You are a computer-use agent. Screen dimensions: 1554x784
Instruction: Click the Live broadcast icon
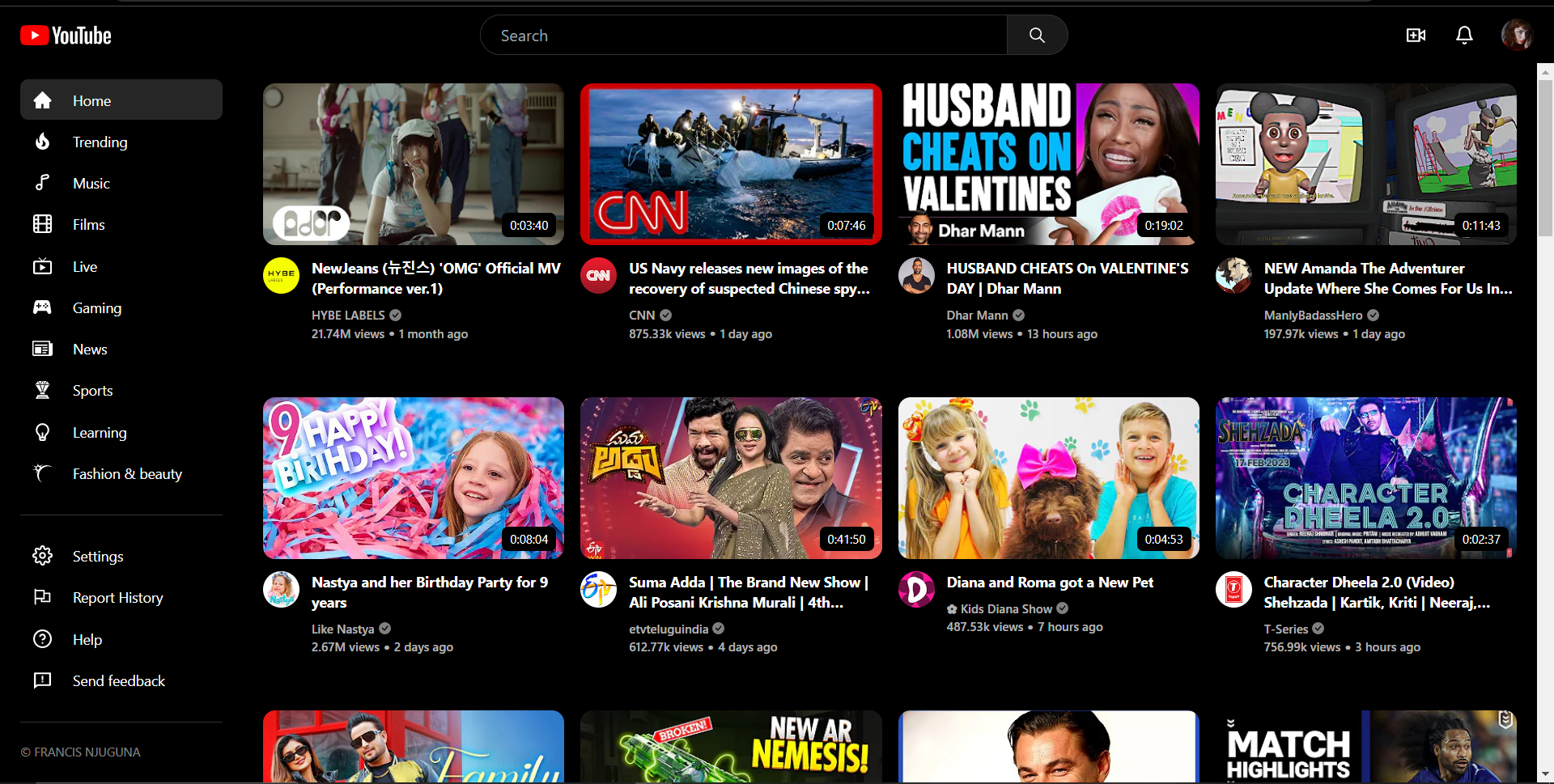(x=42, y=266)
